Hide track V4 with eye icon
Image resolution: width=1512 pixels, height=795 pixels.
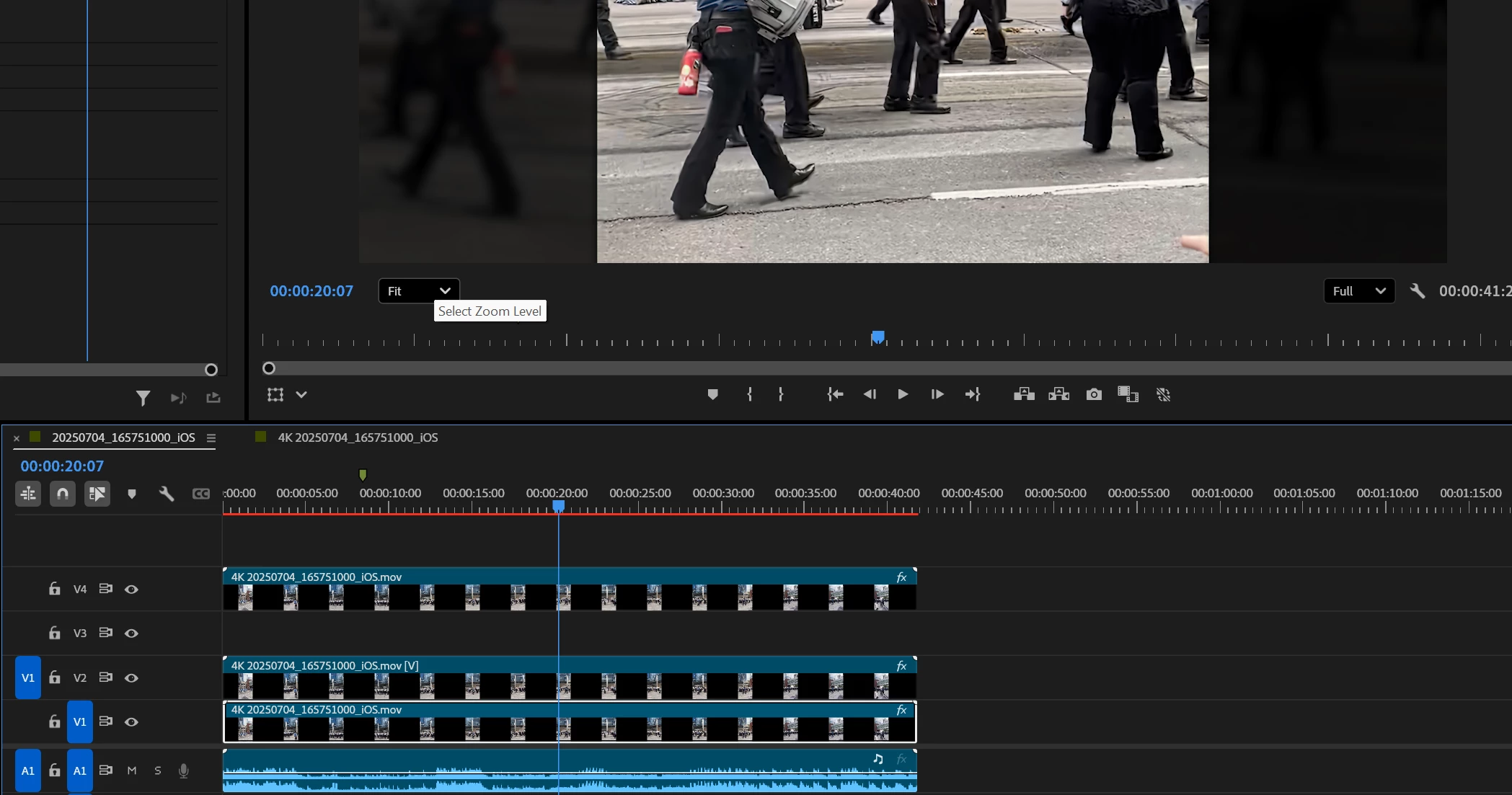[x=131, y=590]
